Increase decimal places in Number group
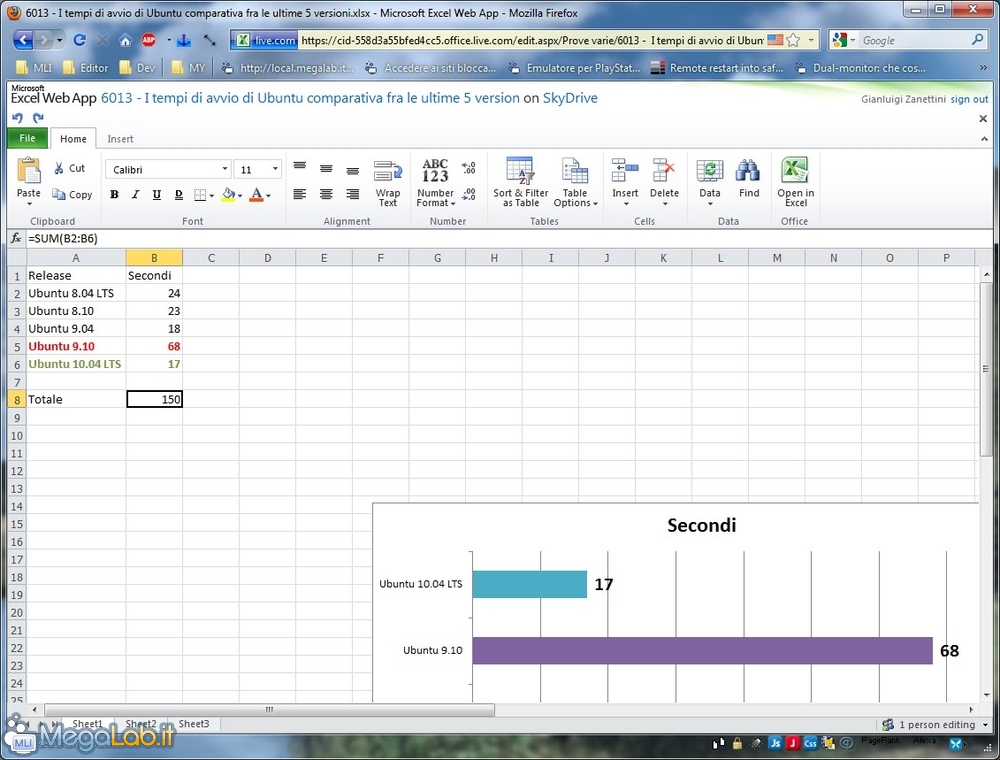Image resolution: width=1000 pixels, height=760 pixels. tap(469, 168)
